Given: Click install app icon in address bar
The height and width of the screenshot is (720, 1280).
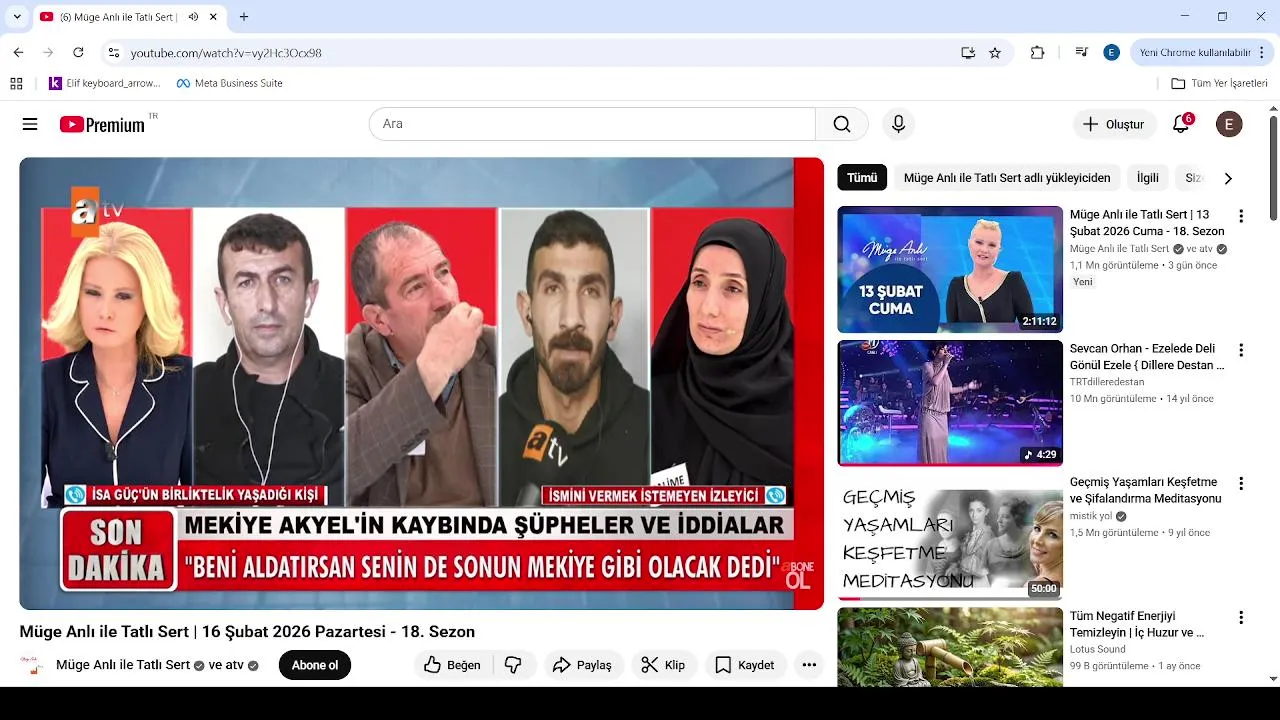Looking at the screenshot, I should (x=968, y=53).
